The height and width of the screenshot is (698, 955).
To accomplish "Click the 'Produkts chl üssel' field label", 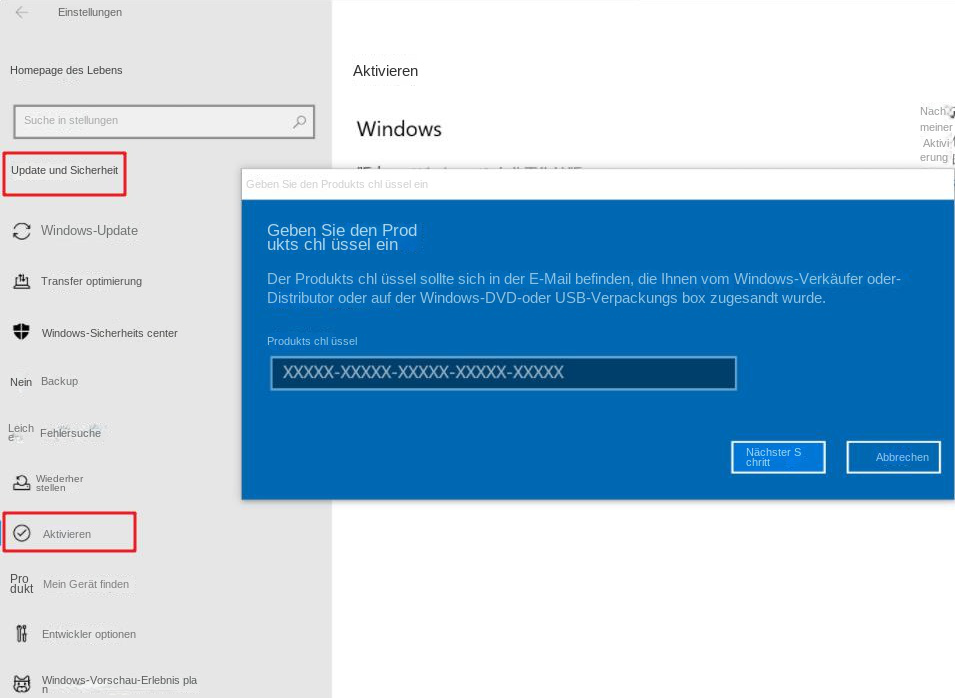I will point(312,341).
